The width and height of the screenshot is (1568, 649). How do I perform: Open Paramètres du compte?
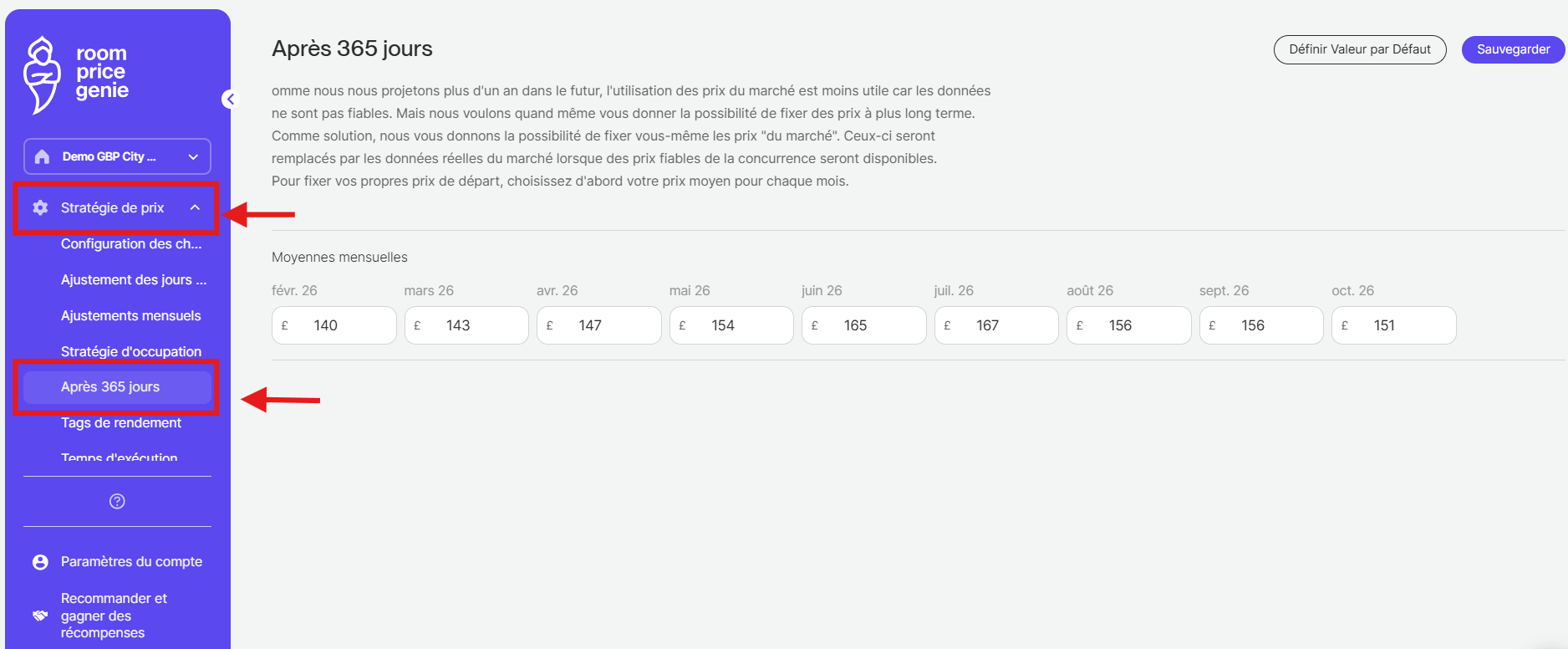131,561
